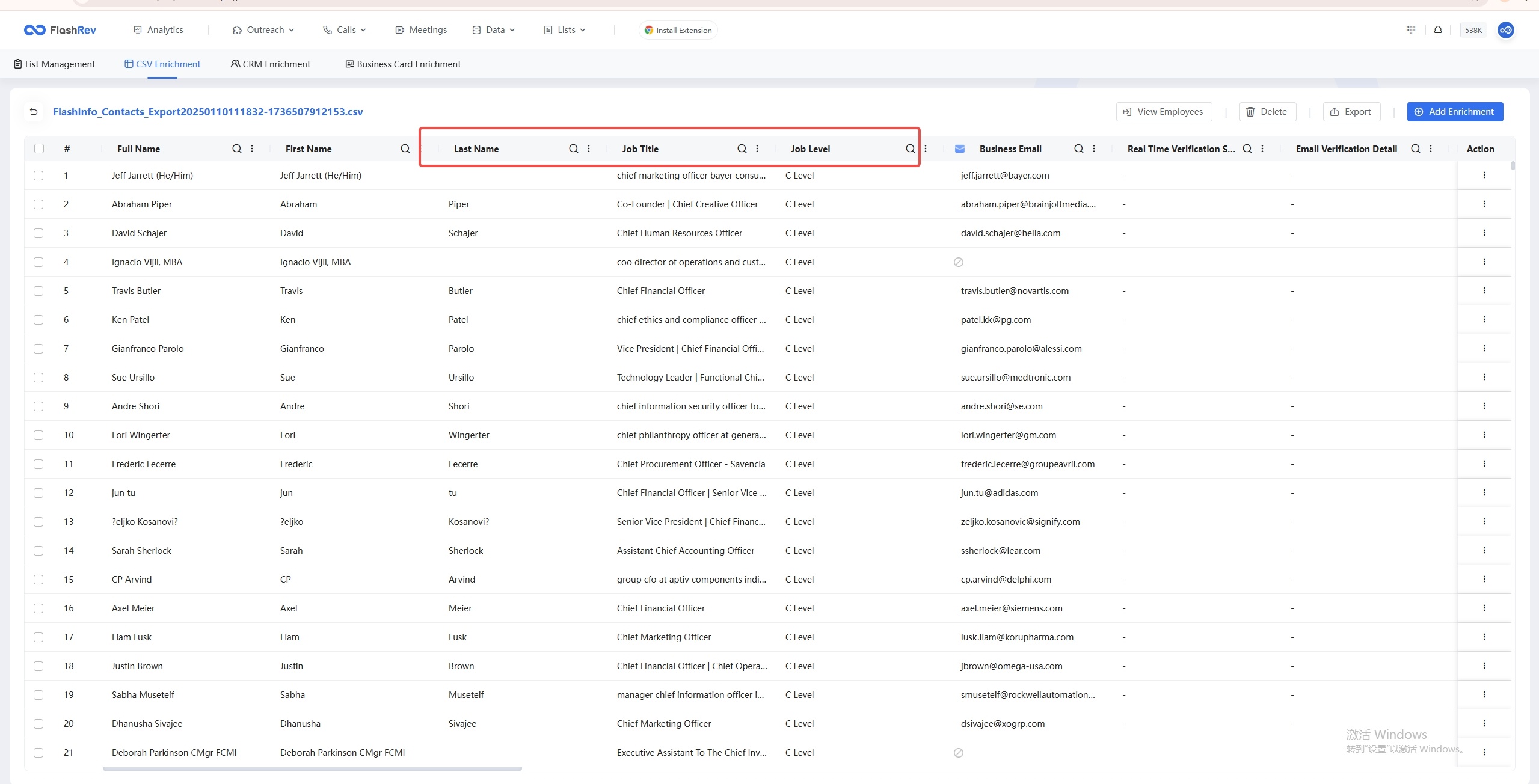Click the 538K credits badge

[x=1473, y=30]
